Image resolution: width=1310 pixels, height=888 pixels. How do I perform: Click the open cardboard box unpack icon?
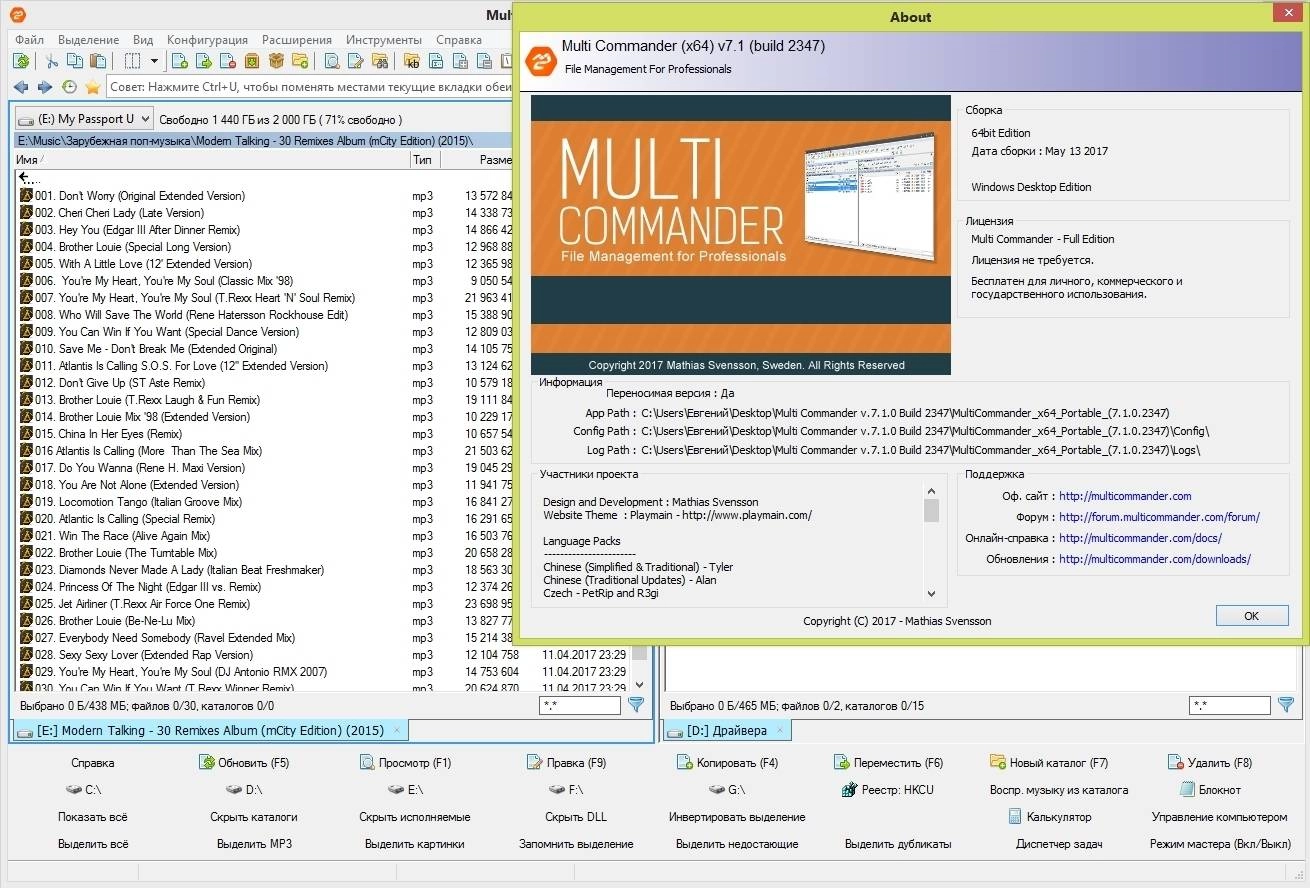276,62
